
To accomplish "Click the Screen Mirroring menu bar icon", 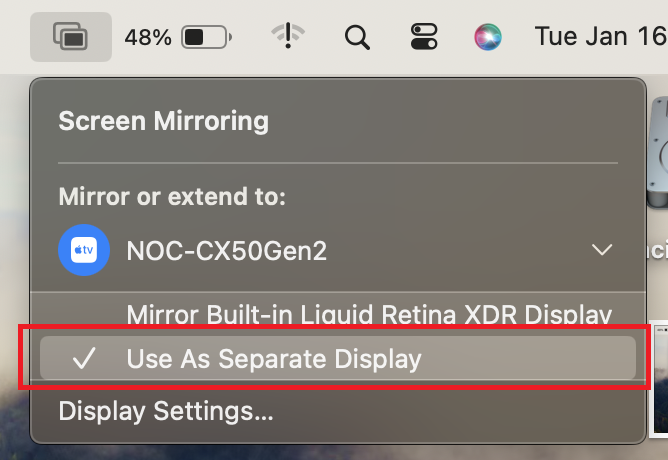I will (x=70, y=38).
